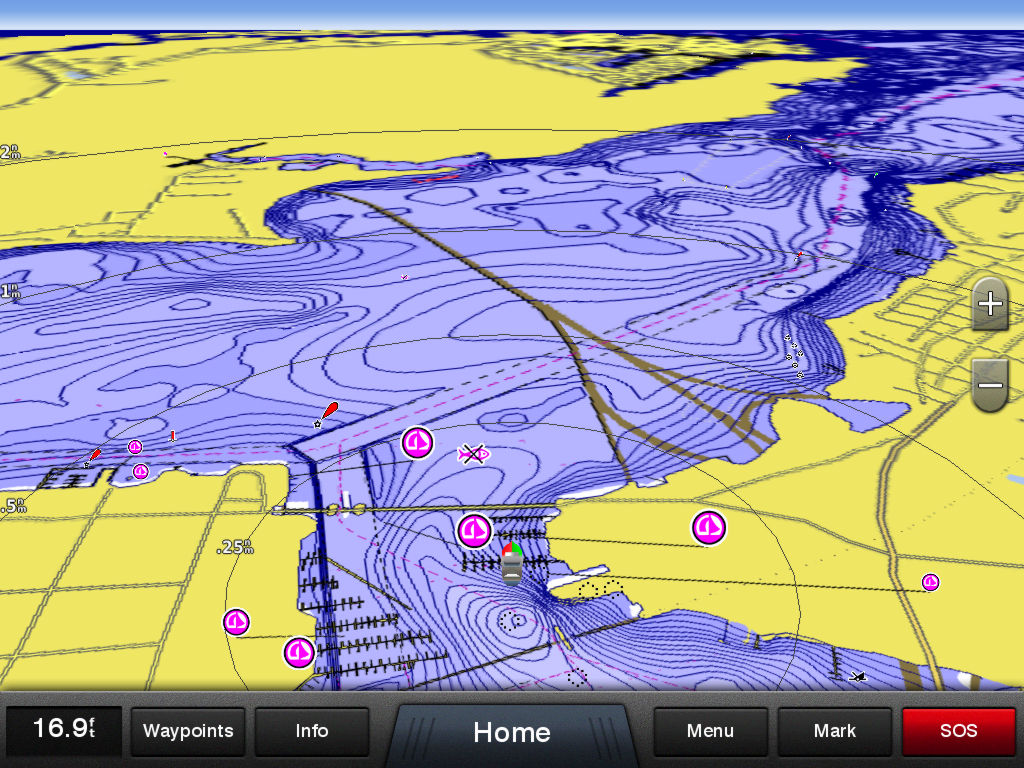Select sailboat waypoint just above the vessel icon

[474, 530]
